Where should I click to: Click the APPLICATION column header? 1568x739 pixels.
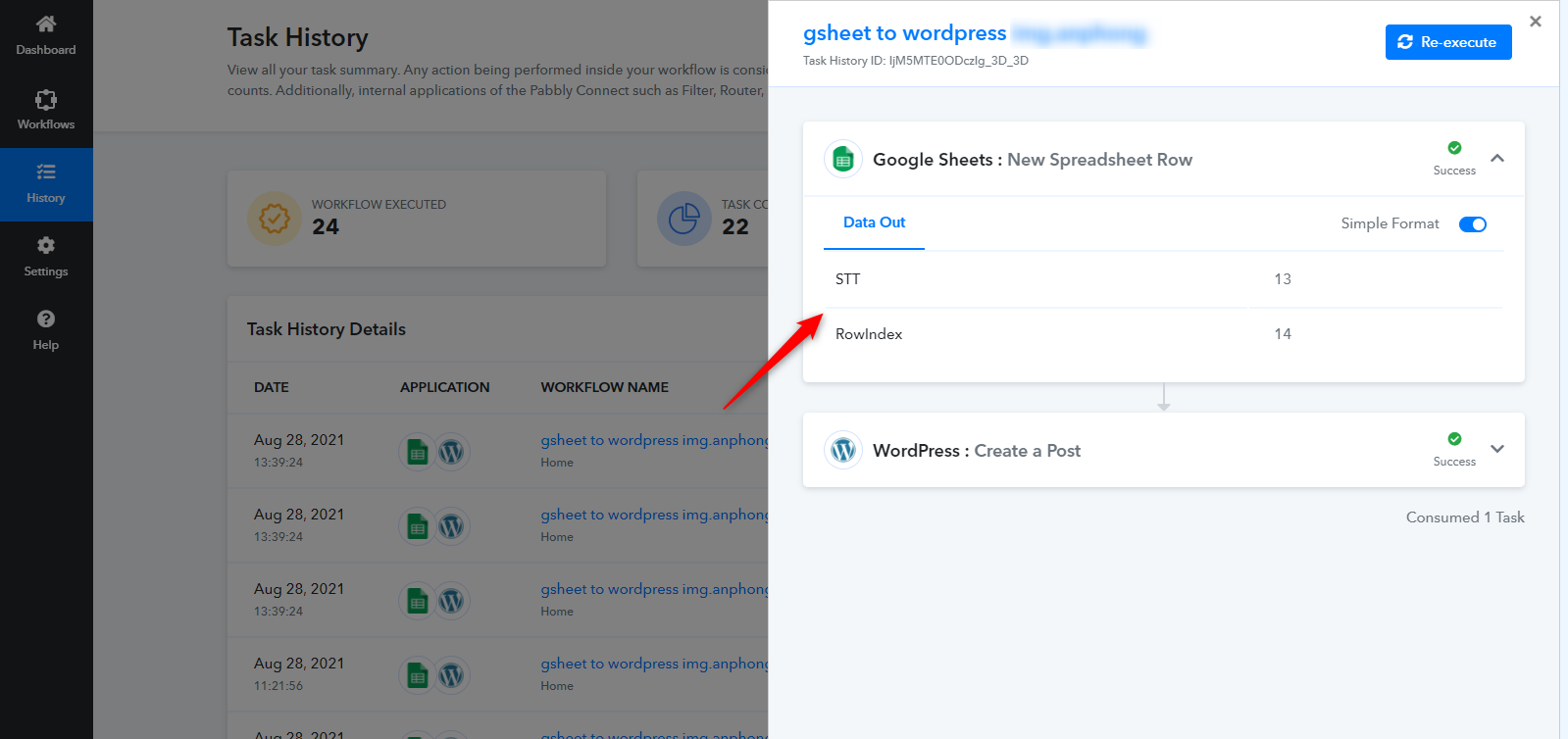click(445, 387)
